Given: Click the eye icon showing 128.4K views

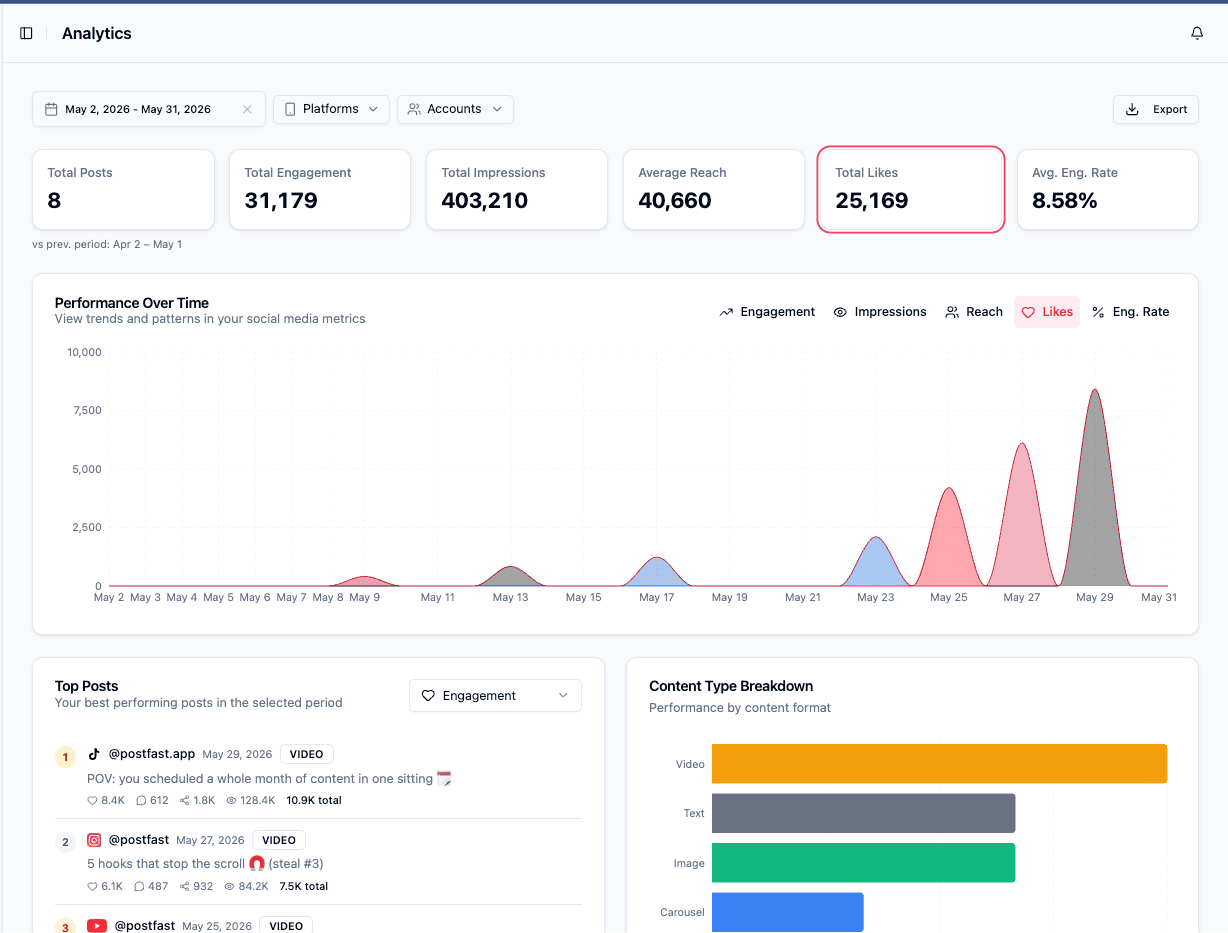Looking at the screenshot, I should [x=231, y=800].
